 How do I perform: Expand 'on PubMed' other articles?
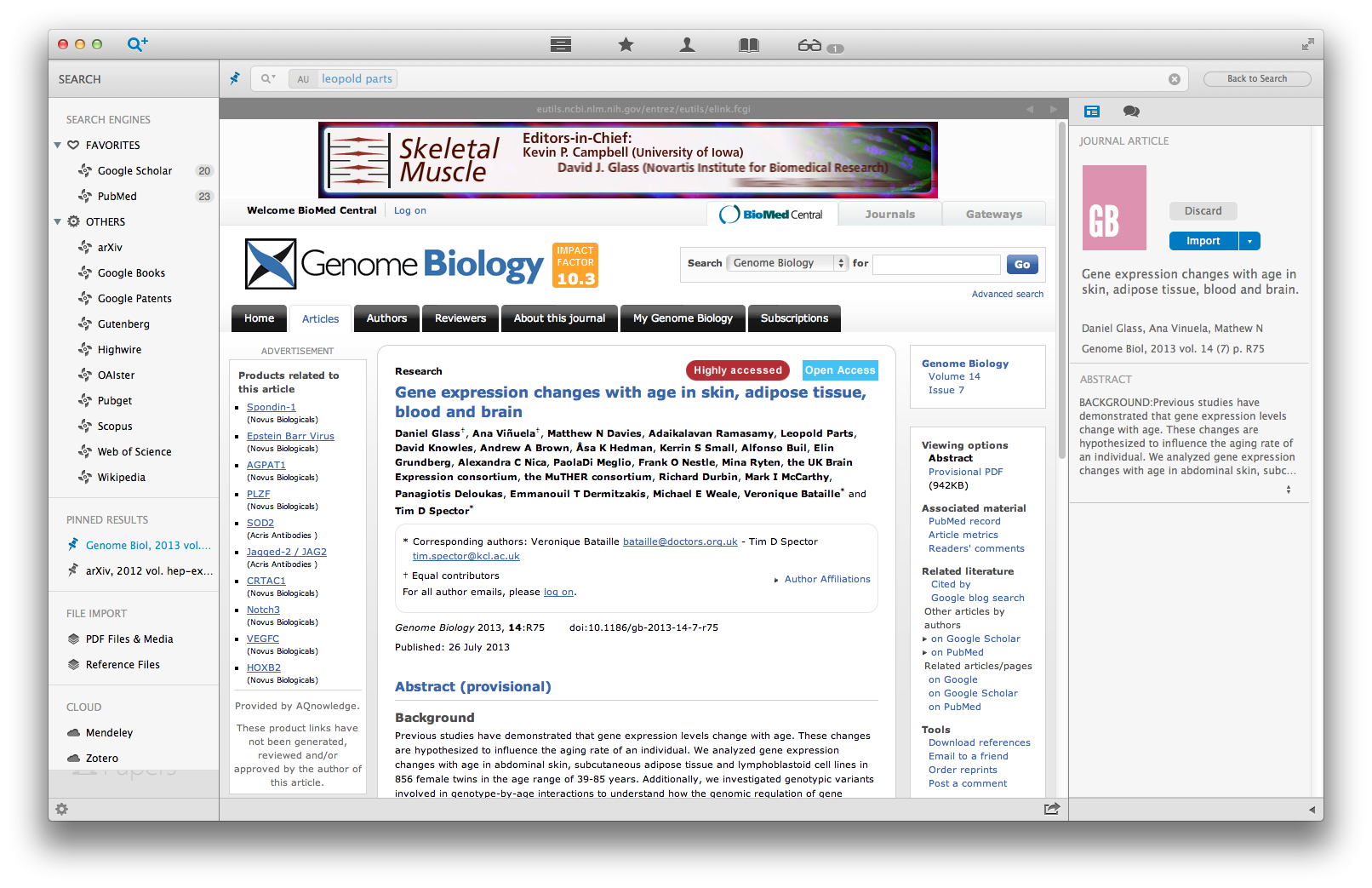tap(924, 653)
